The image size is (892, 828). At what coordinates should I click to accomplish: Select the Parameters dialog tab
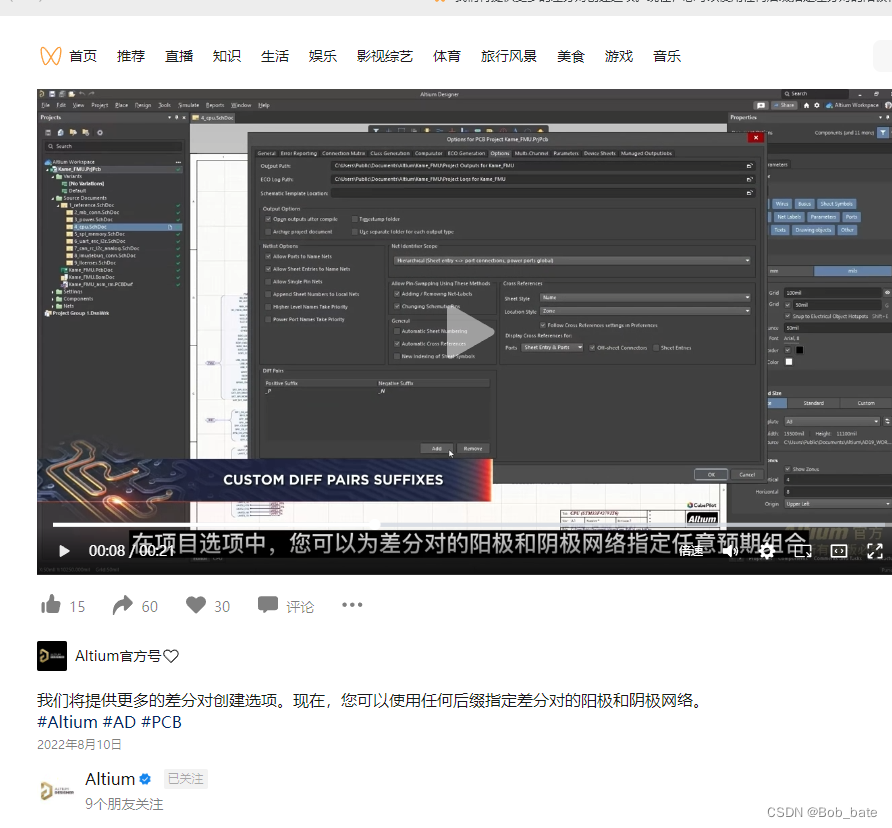pyautogui.click(x=565, y=153)
